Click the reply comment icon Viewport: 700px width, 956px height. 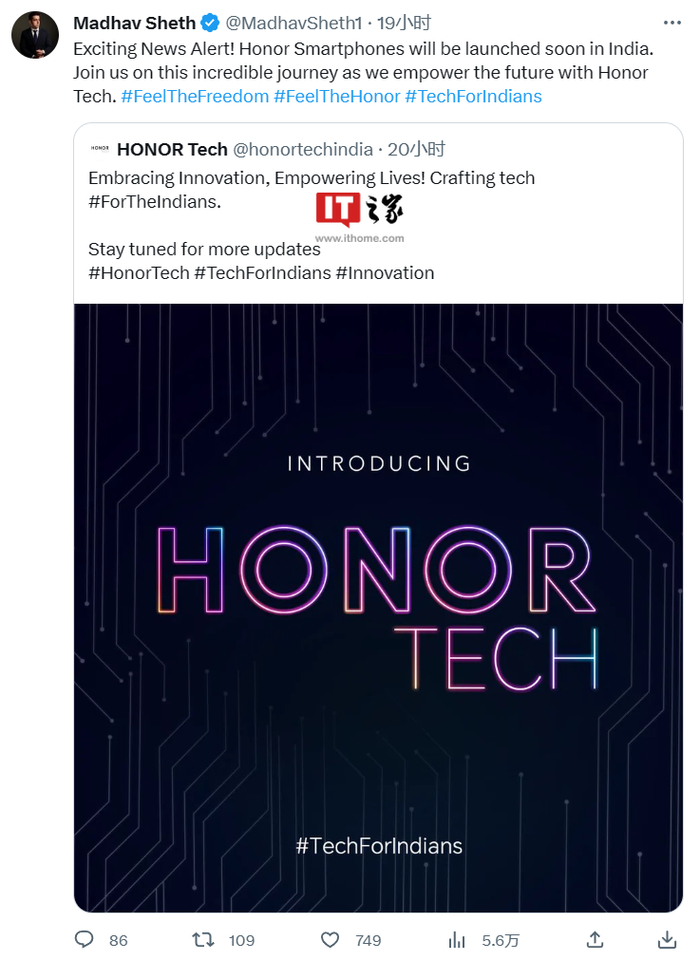coord(84,939)
